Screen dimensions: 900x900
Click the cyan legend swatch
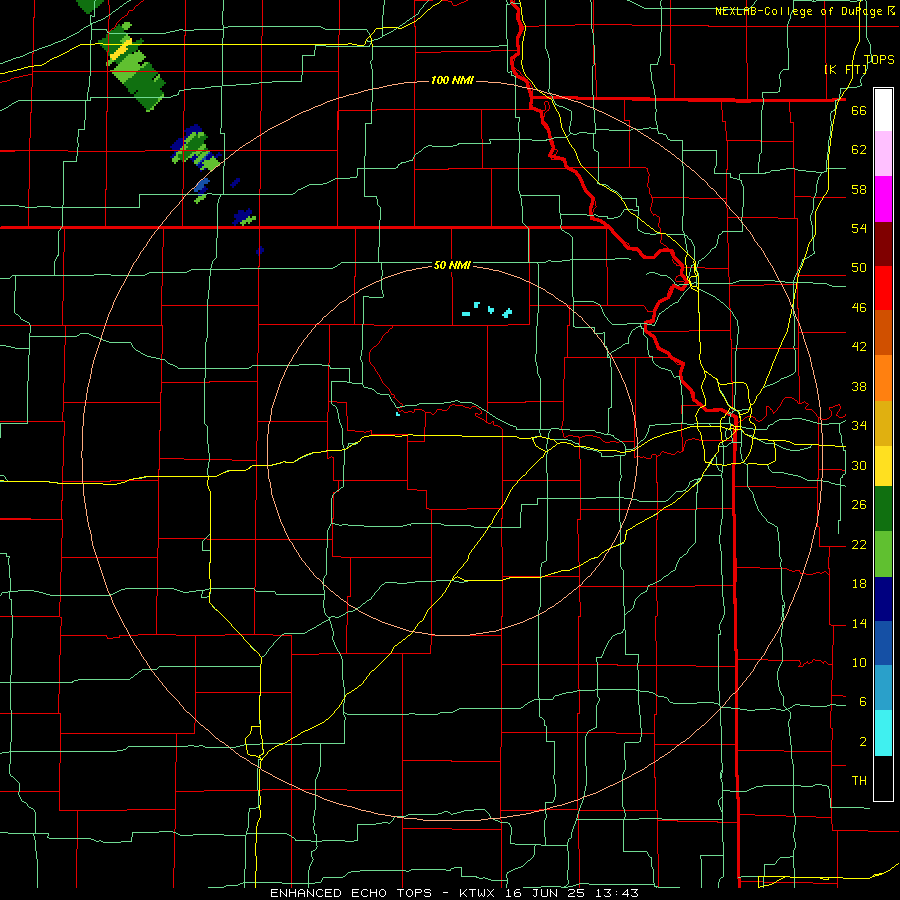click(883, 733)
